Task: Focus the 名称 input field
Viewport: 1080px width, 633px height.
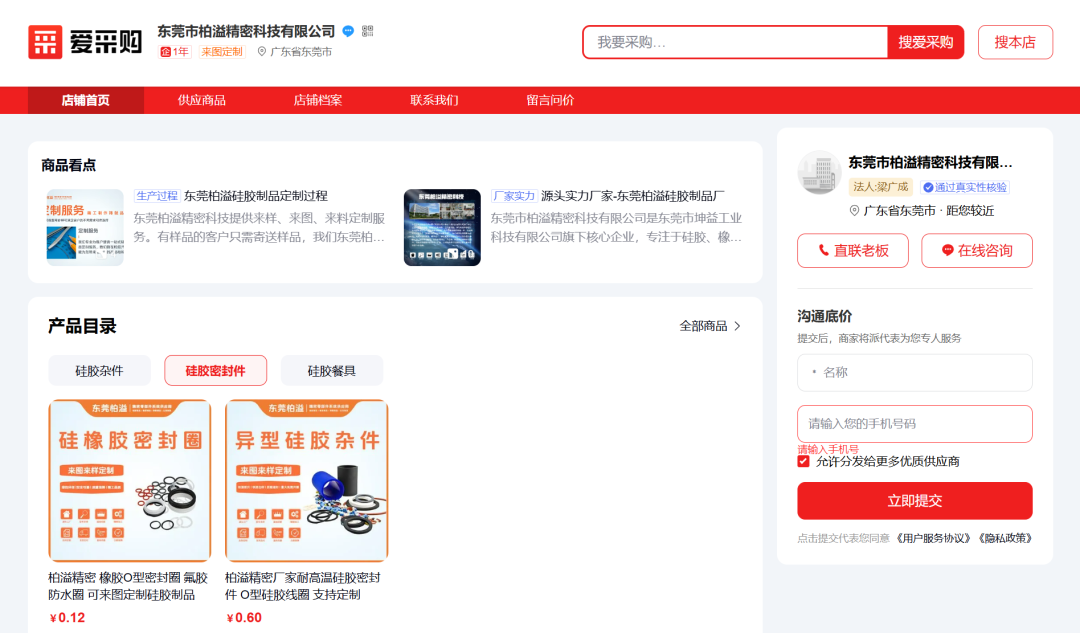Action: tap(915, 373)
